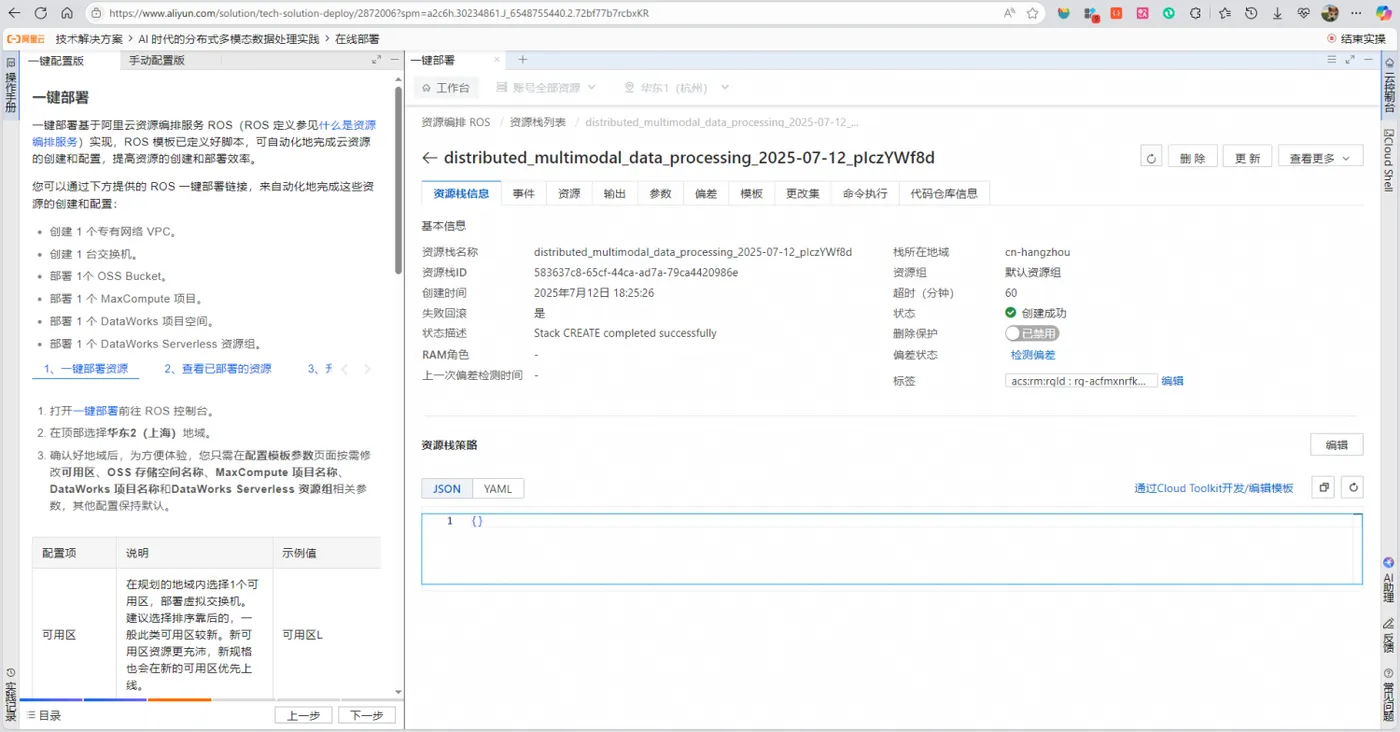Image resolution: width=1400 pixels, height=732 pixels.
Task: Open the browser home page icon
Action: point(66,13)
